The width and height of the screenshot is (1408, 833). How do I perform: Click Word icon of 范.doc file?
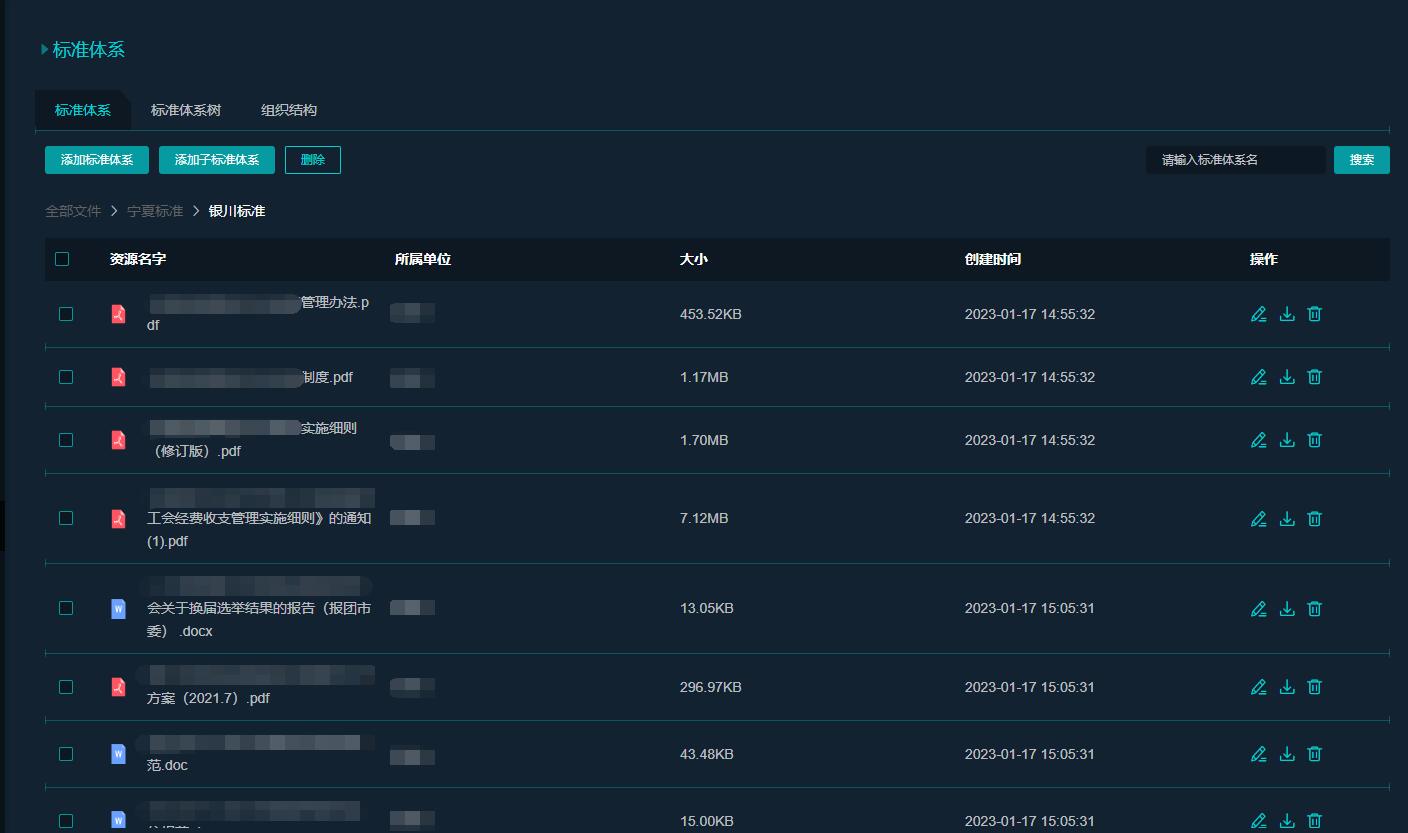[118, 754]
